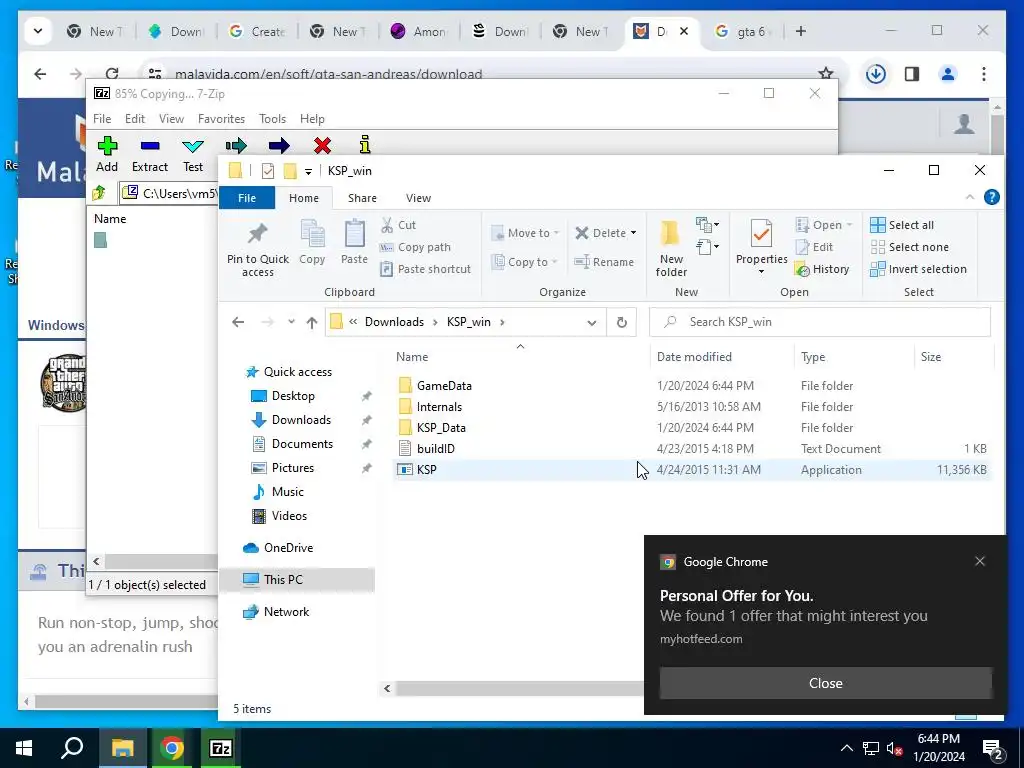Bookmark the page with the star icon
1024x768 pixels.
(826, 74)
